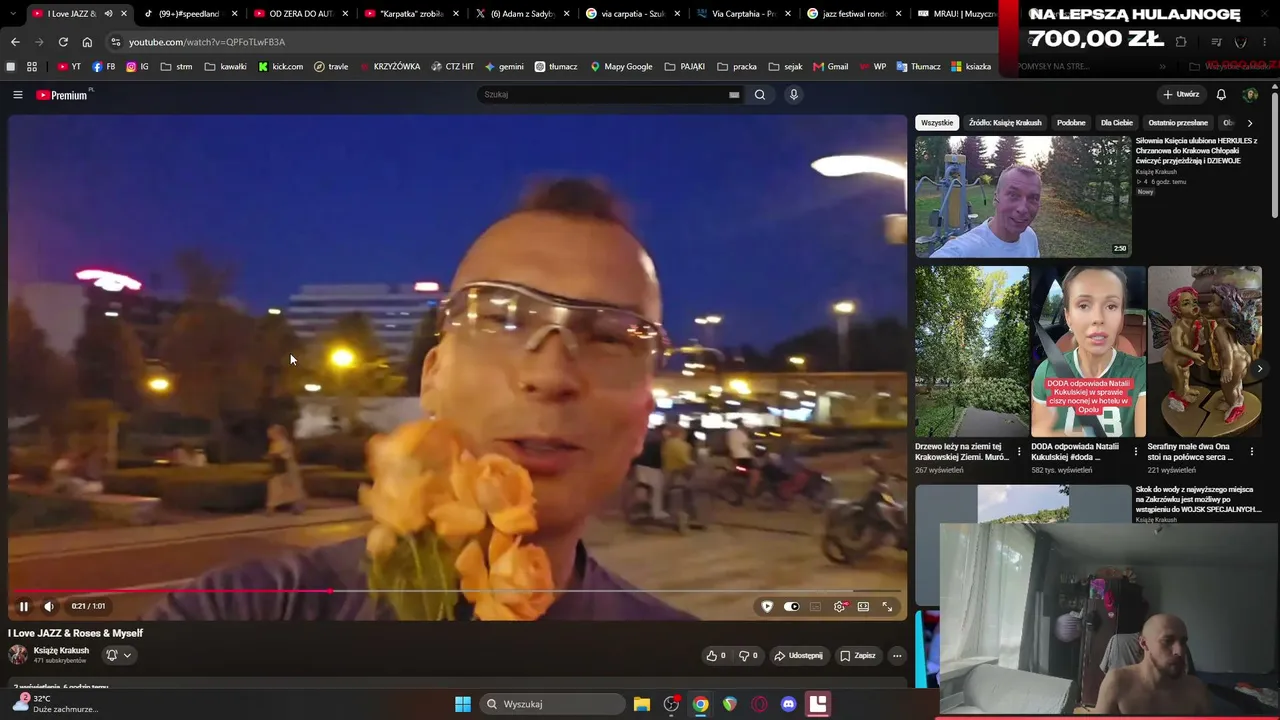This screenshot has height=720, width=1280.
Task: Open the Drzewo leży na ziemi short
Action: pyautogui.click(x=971, y=351)
